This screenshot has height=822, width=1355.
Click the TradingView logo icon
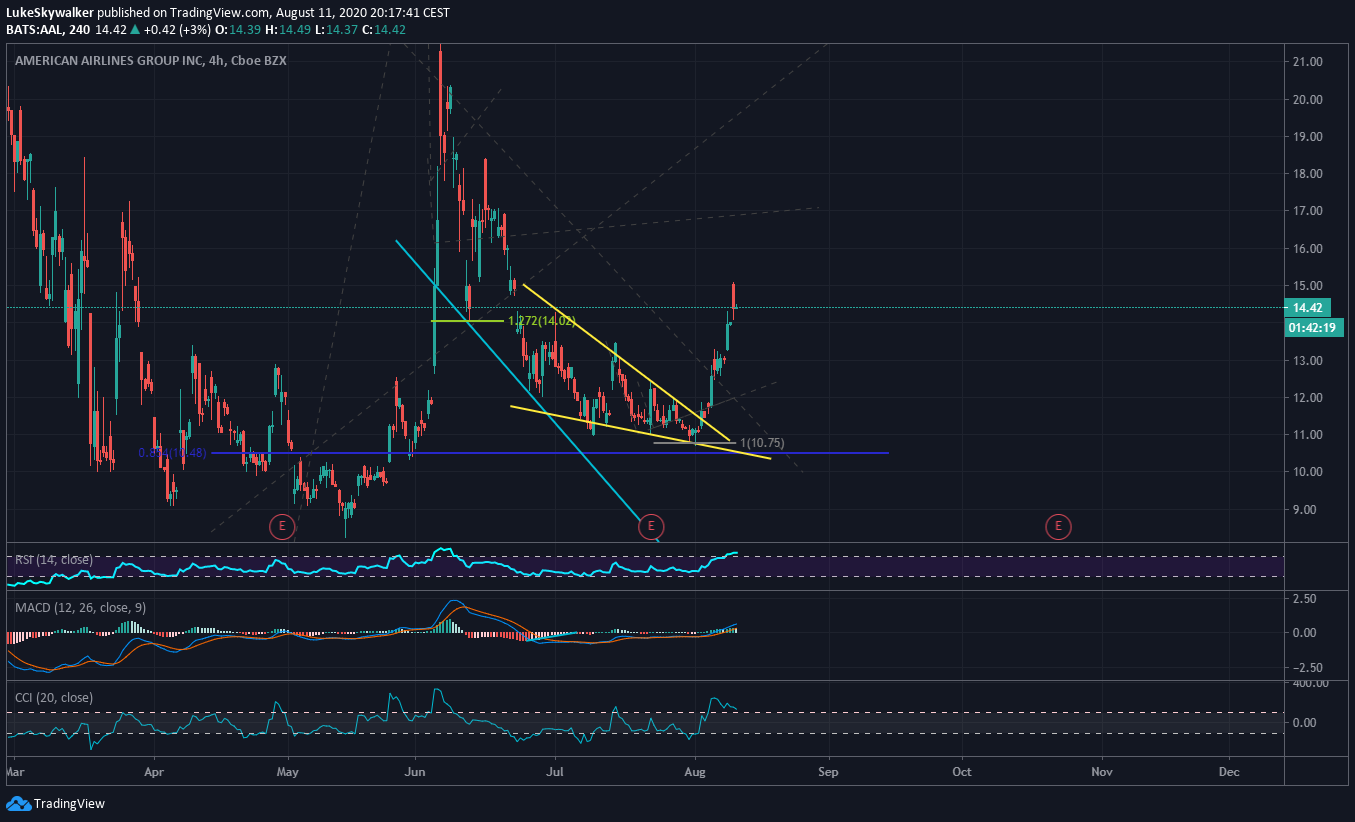[x=18, y=803]
